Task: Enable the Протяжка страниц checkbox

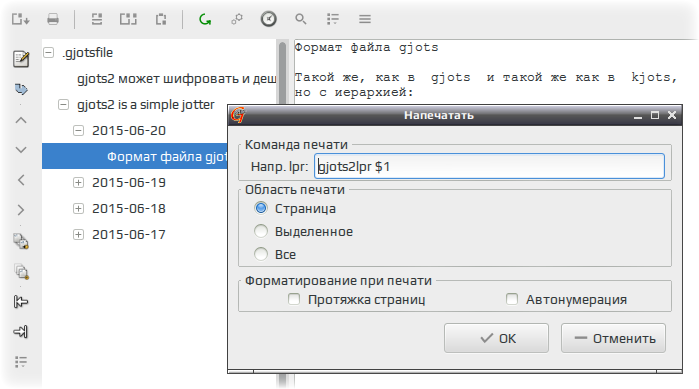Action: click(x=294, y=299)
